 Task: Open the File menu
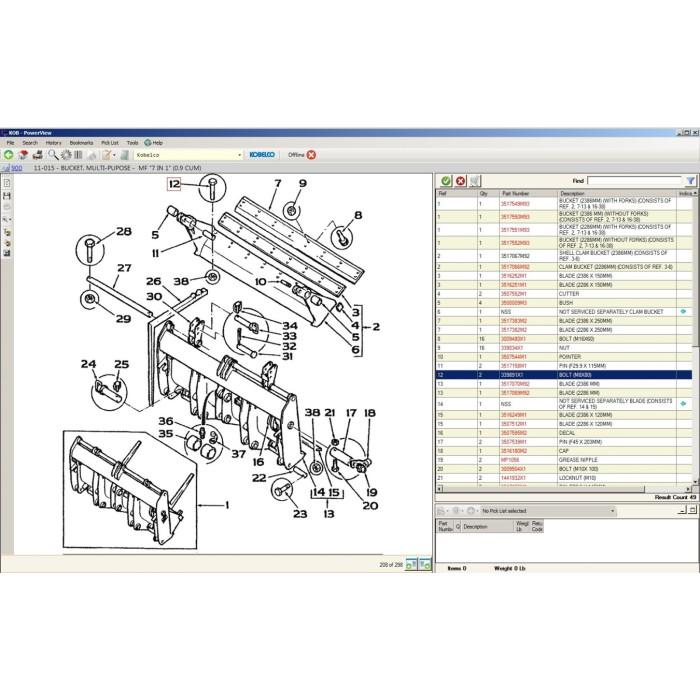tap(10, 143)
